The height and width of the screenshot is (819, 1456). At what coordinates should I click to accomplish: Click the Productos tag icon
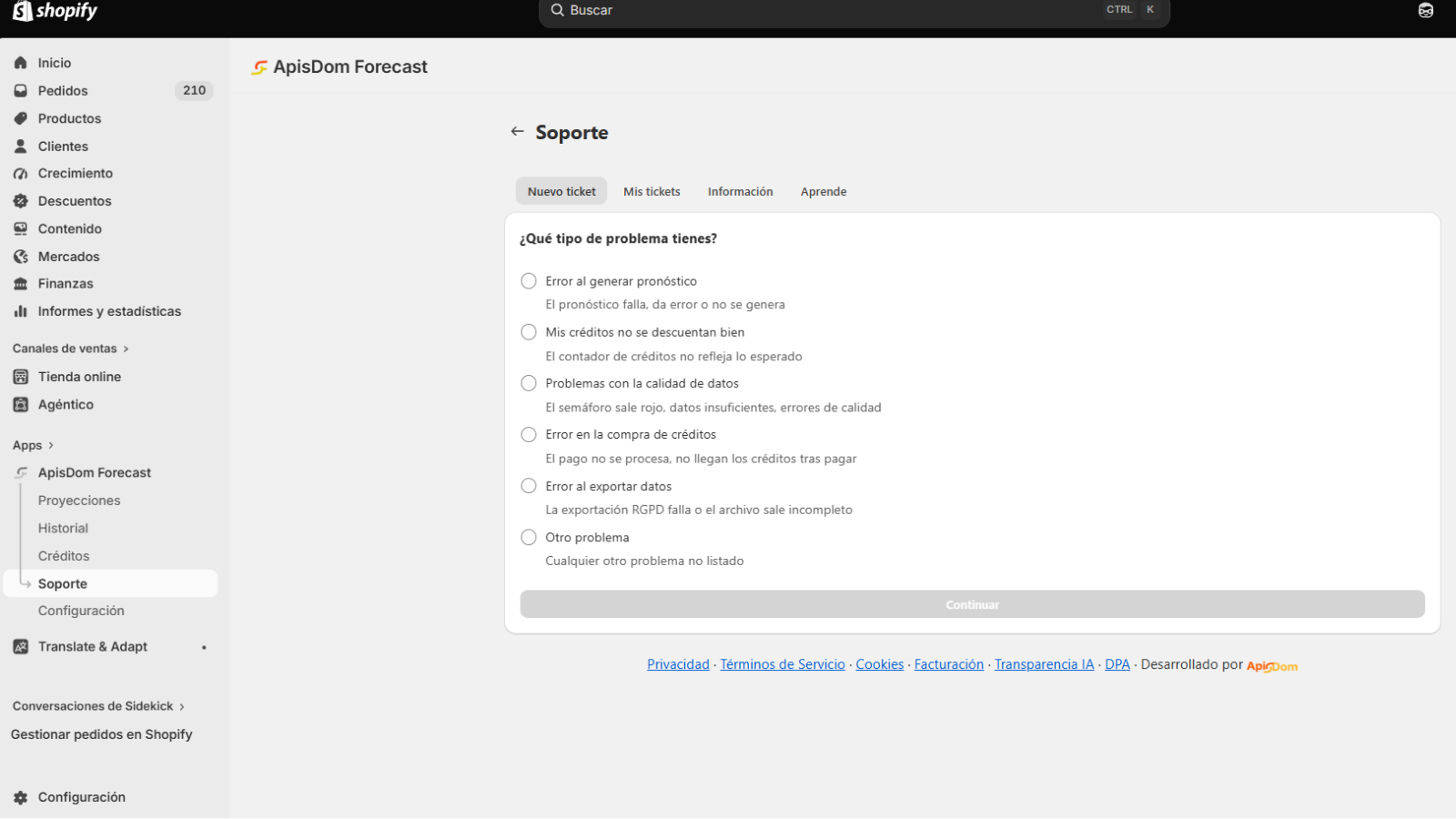coord(21,118)
